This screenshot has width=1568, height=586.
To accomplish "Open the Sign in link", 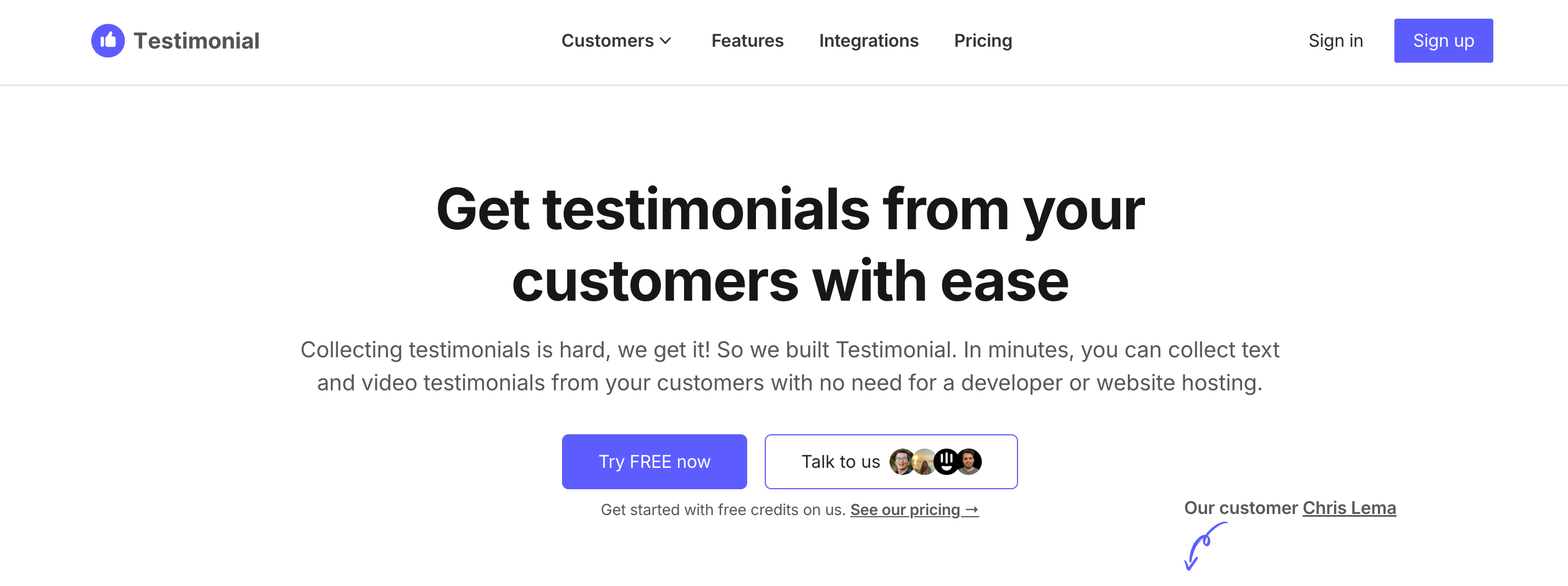I will [x=1336, y=41].
